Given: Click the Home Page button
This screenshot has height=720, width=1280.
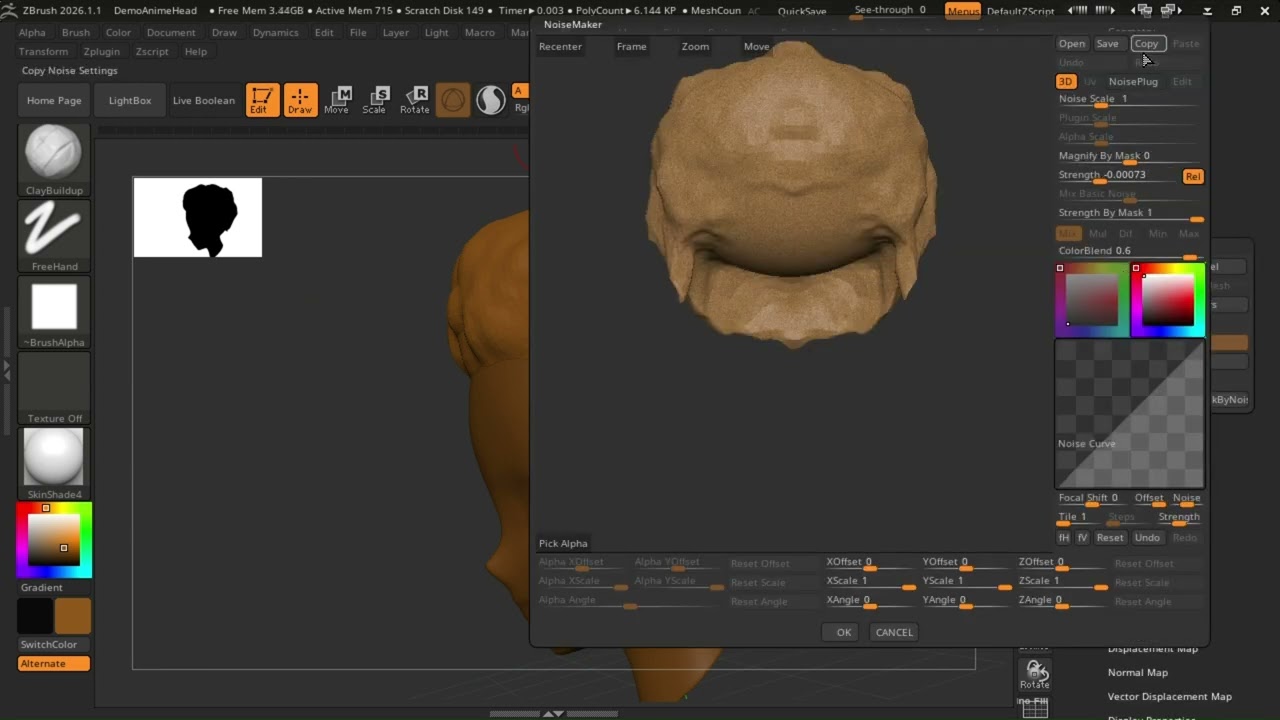Looking at the screenshot, I should pyautogui.click(x=54, y=100).
